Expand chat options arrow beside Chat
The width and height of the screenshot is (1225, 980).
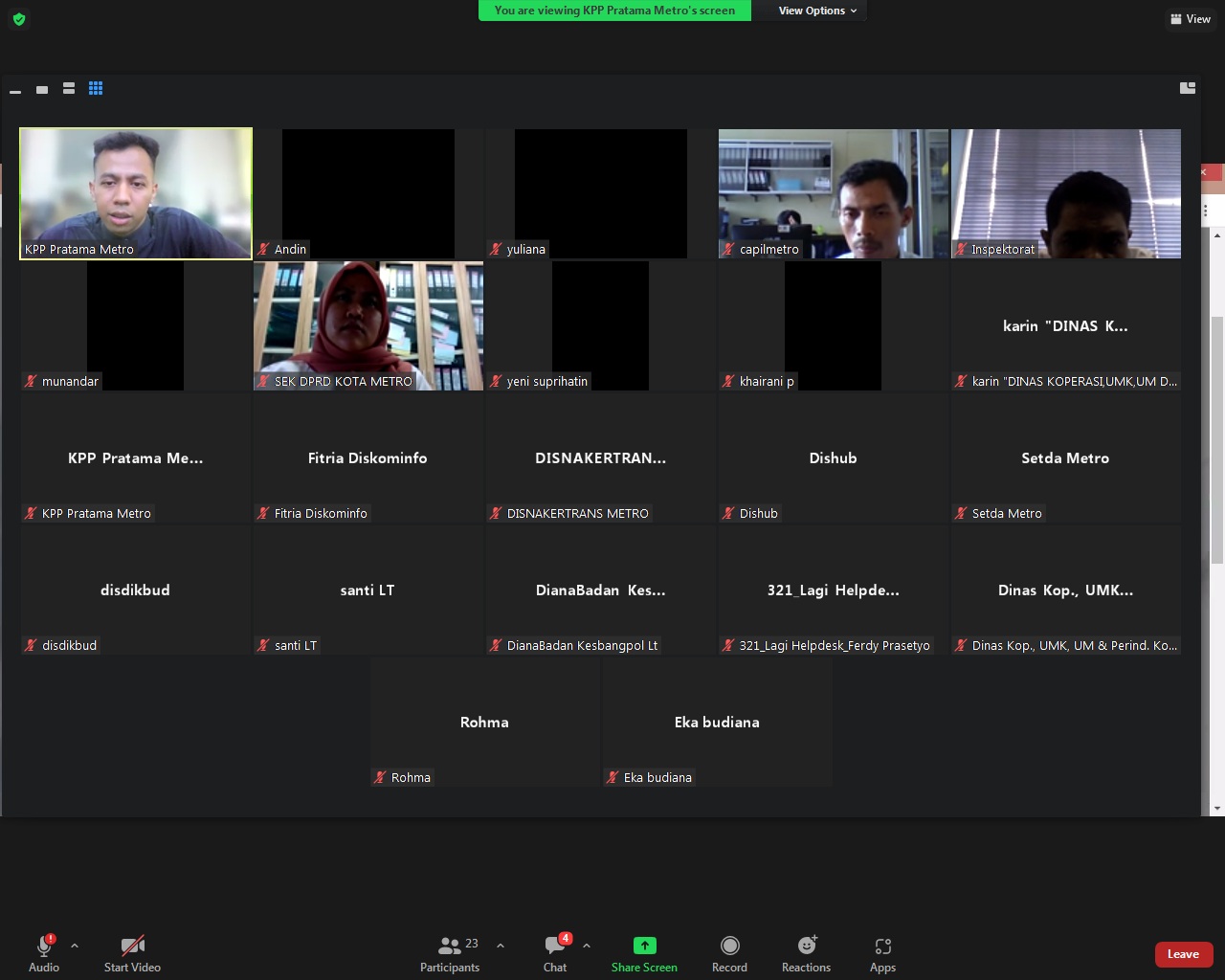pos(587,946)
